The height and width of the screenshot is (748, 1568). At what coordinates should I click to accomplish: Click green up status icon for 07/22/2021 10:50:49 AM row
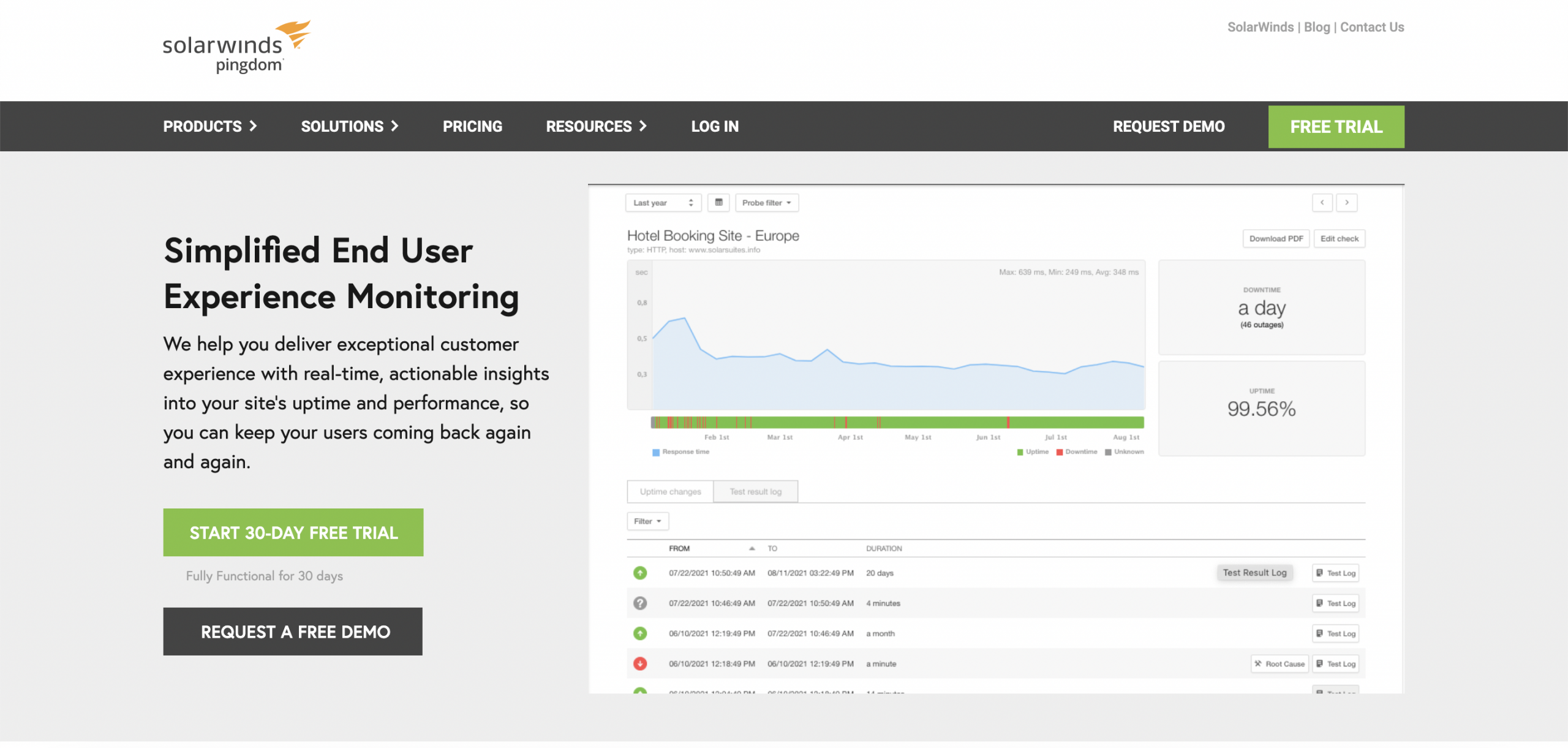tap(640, 573)
